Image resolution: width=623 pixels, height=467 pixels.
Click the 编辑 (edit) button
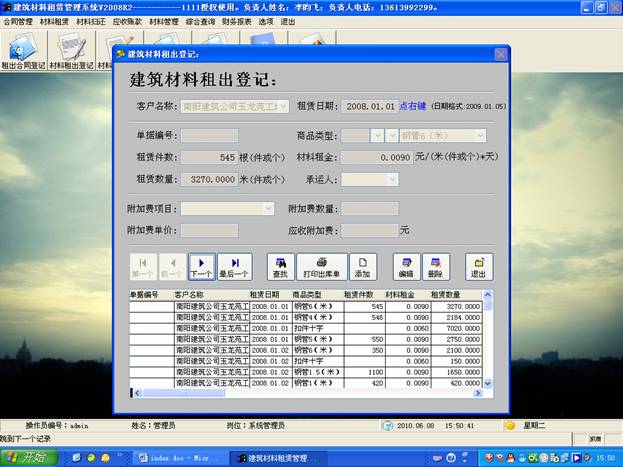click(406, 266)
